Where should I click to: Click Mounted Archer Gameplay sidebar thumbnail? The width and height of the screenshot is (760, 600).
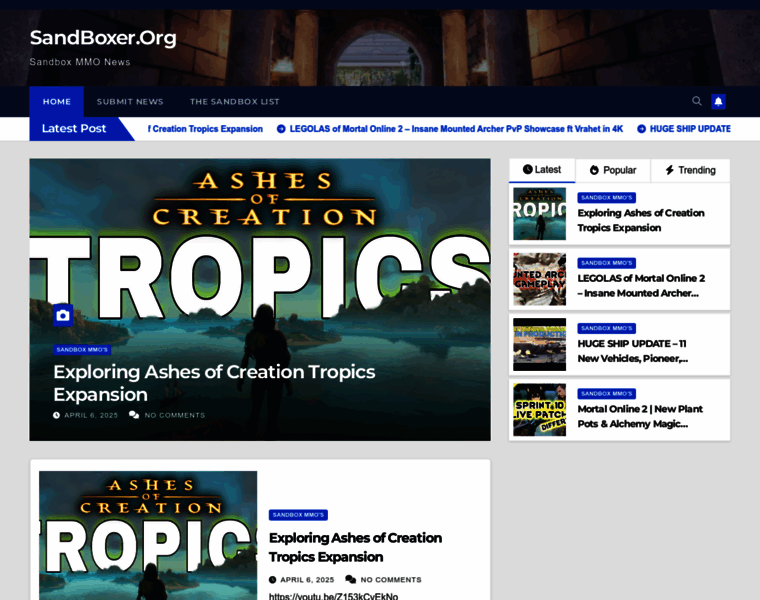tap(539, 279)
